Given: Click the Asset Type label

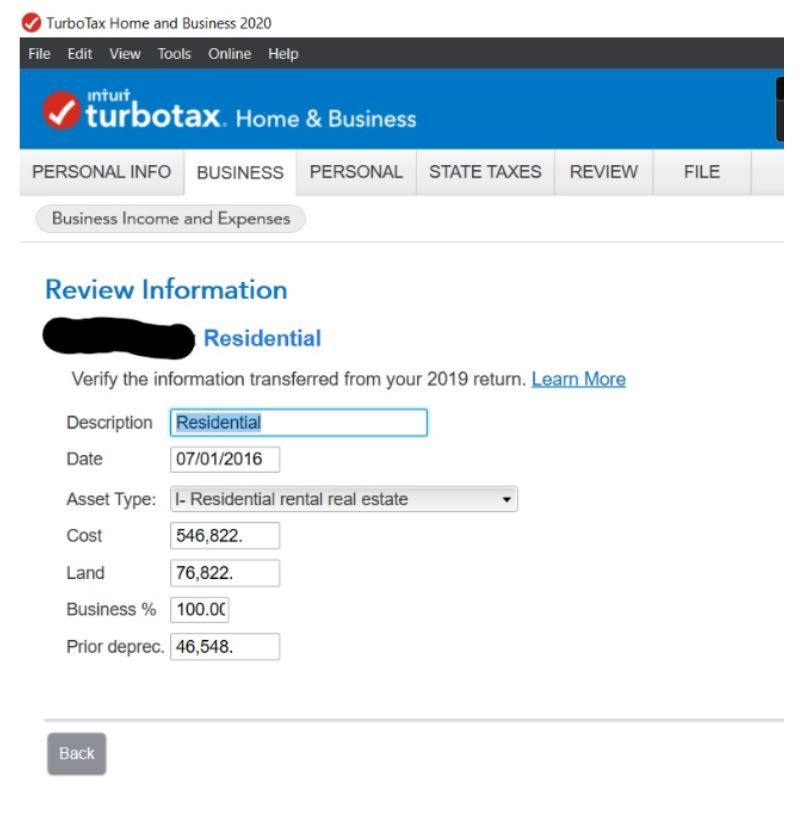Looking at the screenshot, I should 111,499.
